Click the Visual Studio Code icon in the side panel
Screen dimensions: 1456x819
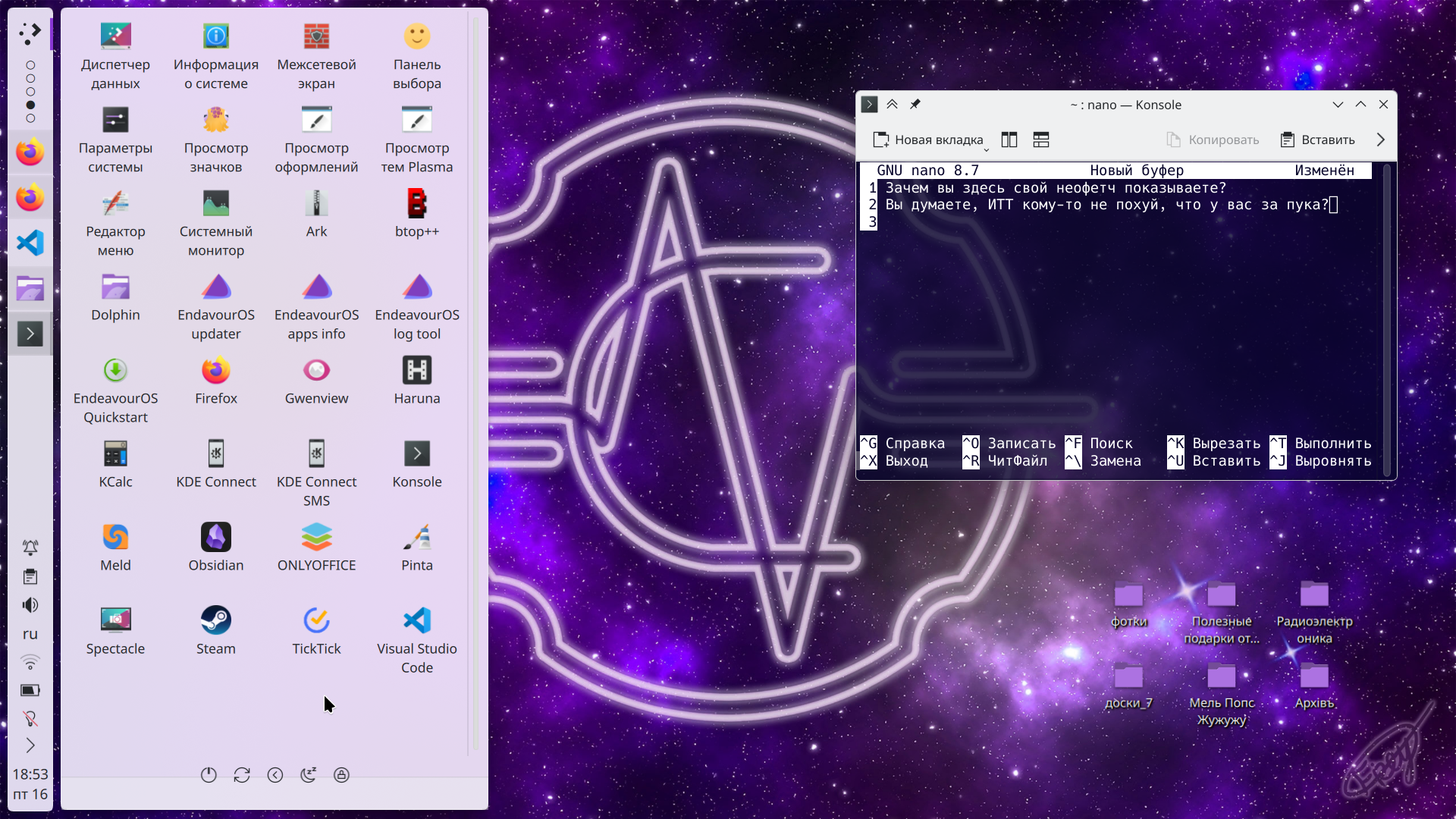tap(30, 243)
